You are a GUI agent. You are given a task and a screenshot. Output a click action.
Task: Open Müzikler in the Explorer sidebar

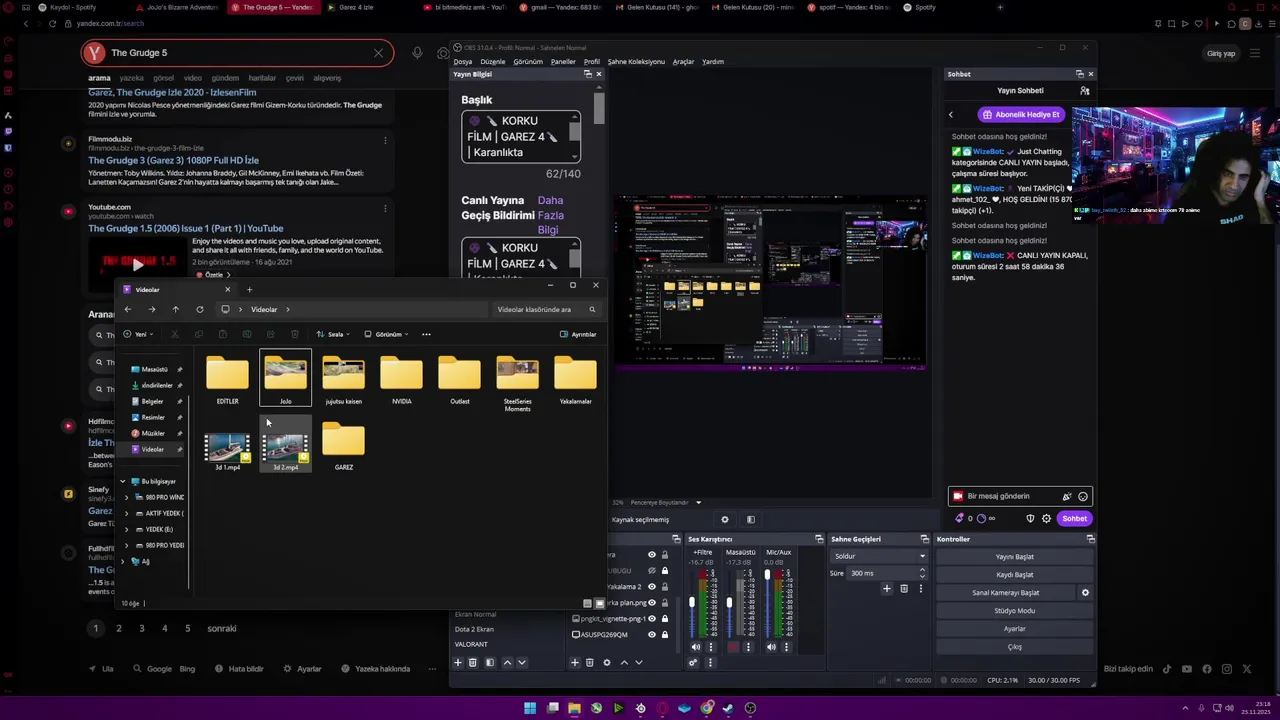point(152,433)
